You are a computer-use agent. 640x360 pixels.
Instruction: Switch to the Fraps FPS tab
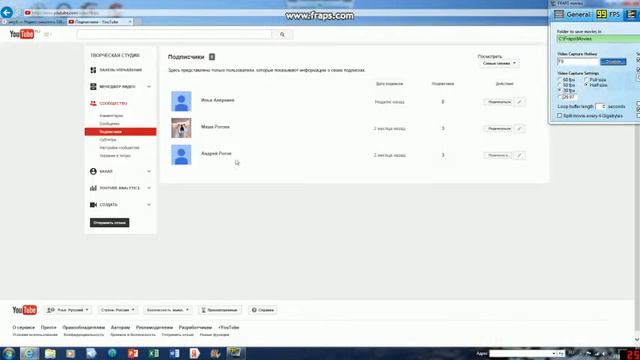pos(608,14)
